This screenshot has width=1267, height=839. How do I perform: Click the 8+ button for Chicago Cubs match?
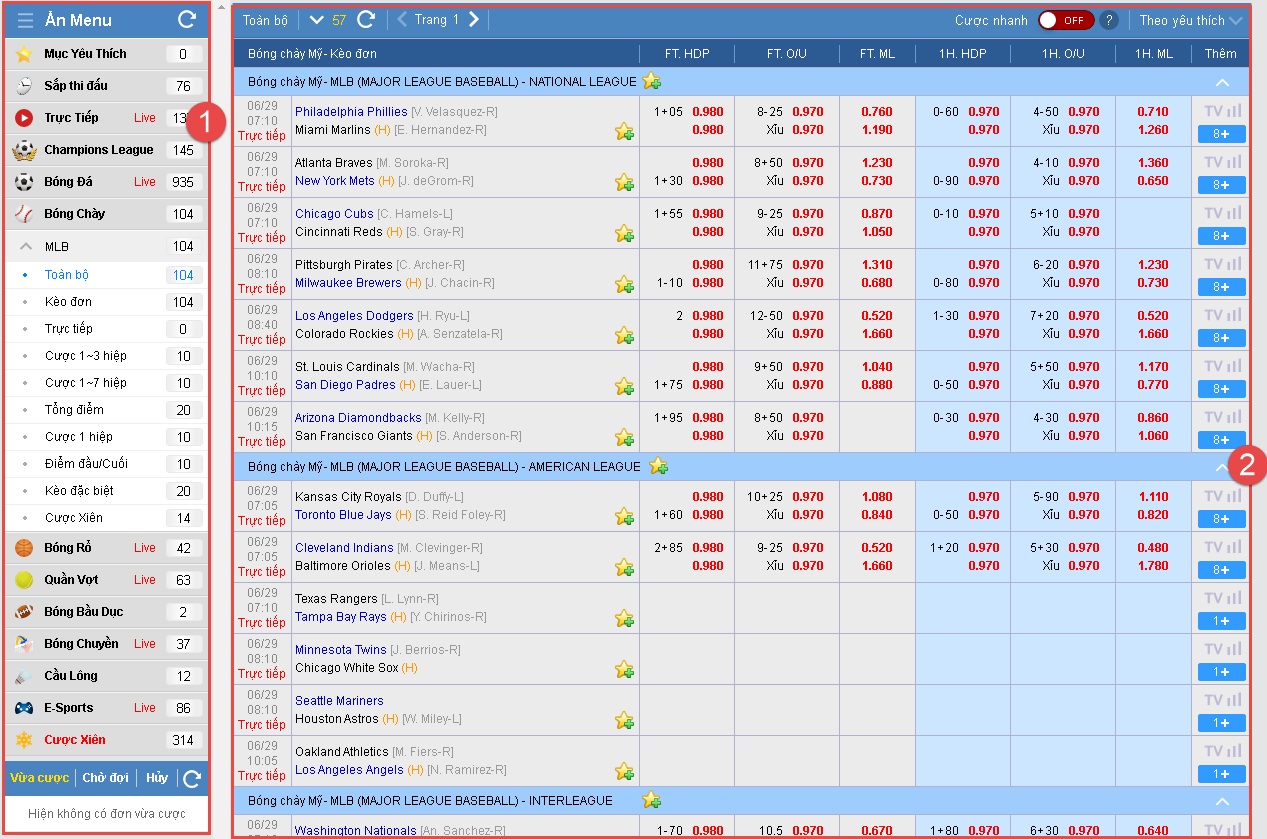click(1221, 236)
